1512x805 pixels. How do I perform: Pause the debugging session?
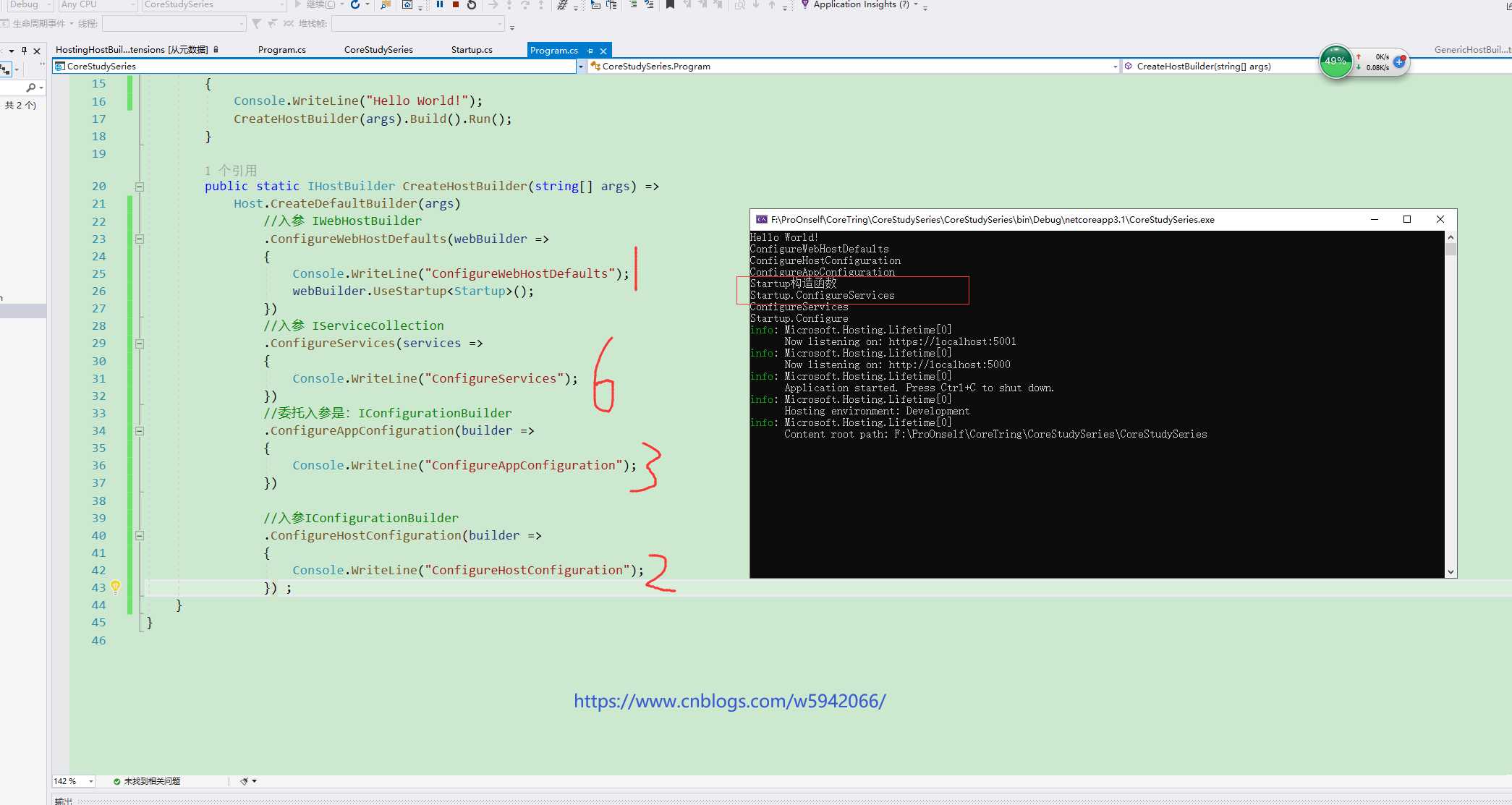(439, 4)
